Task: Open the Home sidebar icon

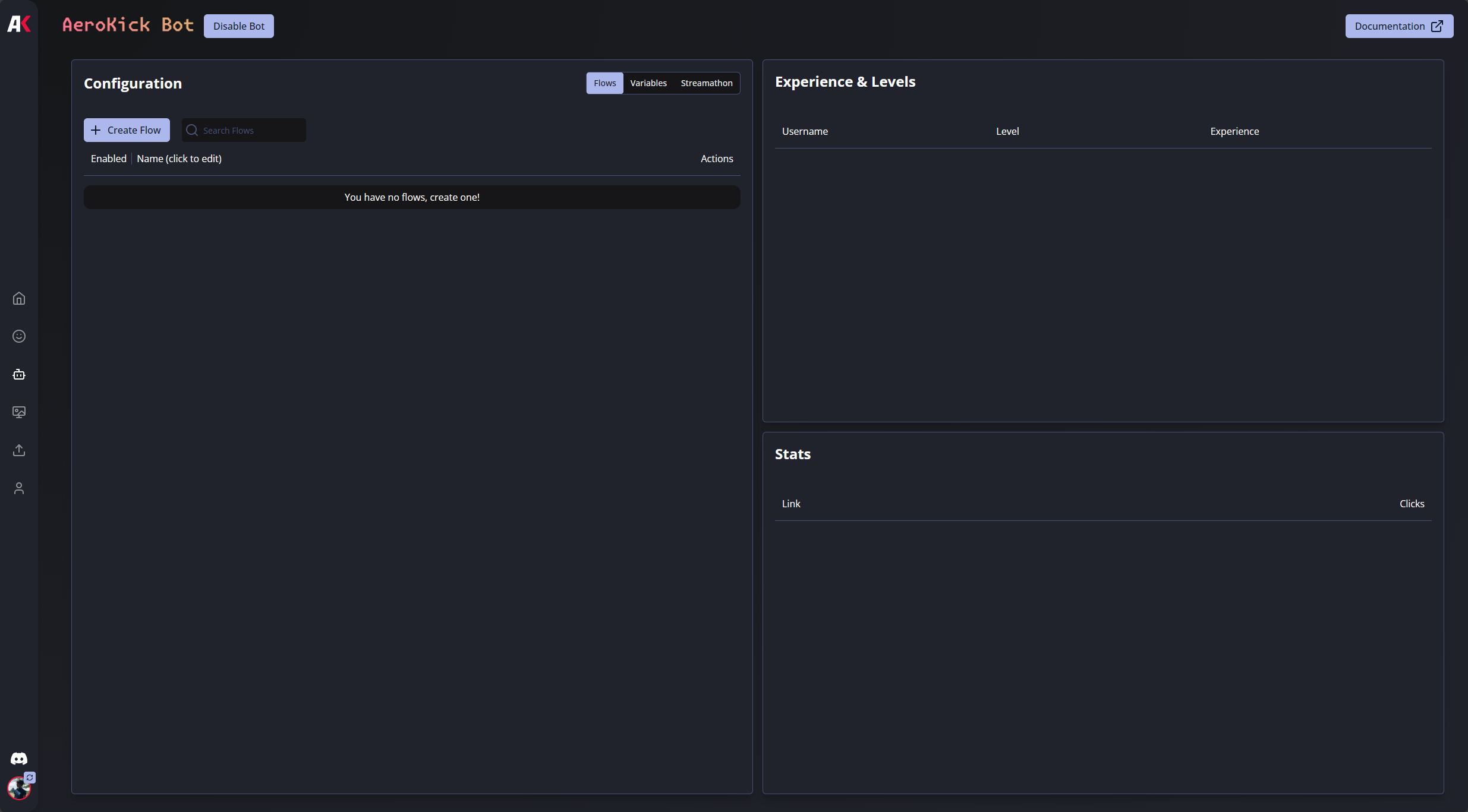Action: [19, 298]
